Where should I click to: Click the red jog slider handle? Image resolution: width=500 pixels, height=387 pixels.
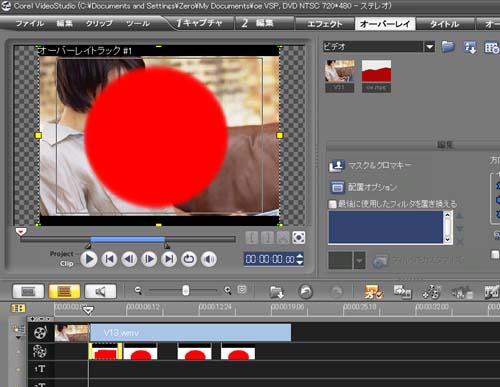pyautogui.click(x=21, y=231)
